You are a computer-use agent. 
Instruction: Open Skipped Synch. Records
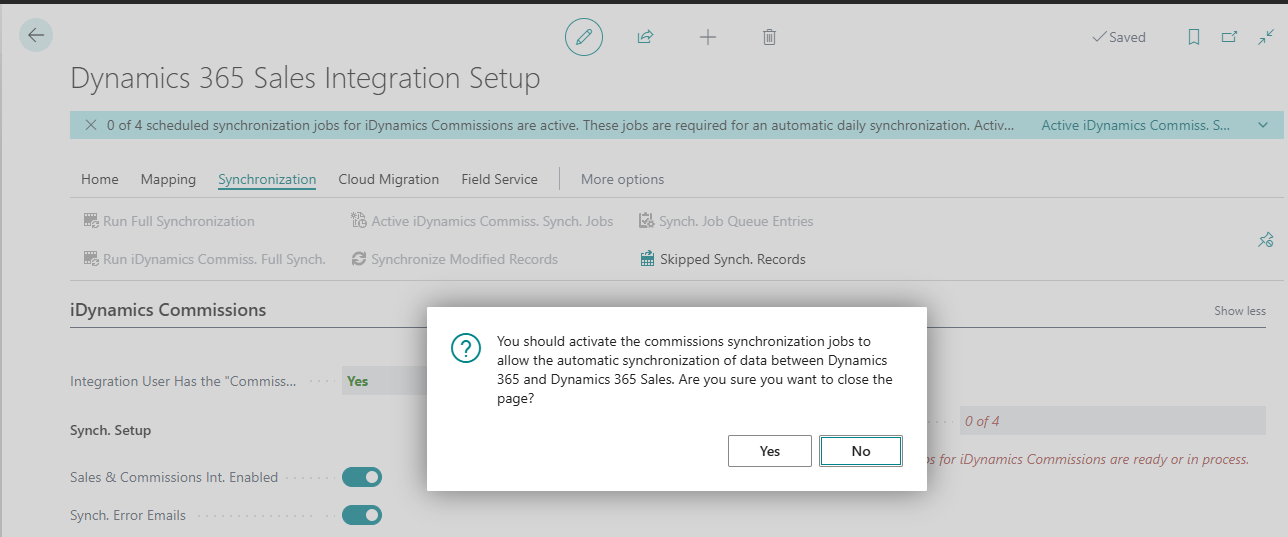[x=722, y=259]
